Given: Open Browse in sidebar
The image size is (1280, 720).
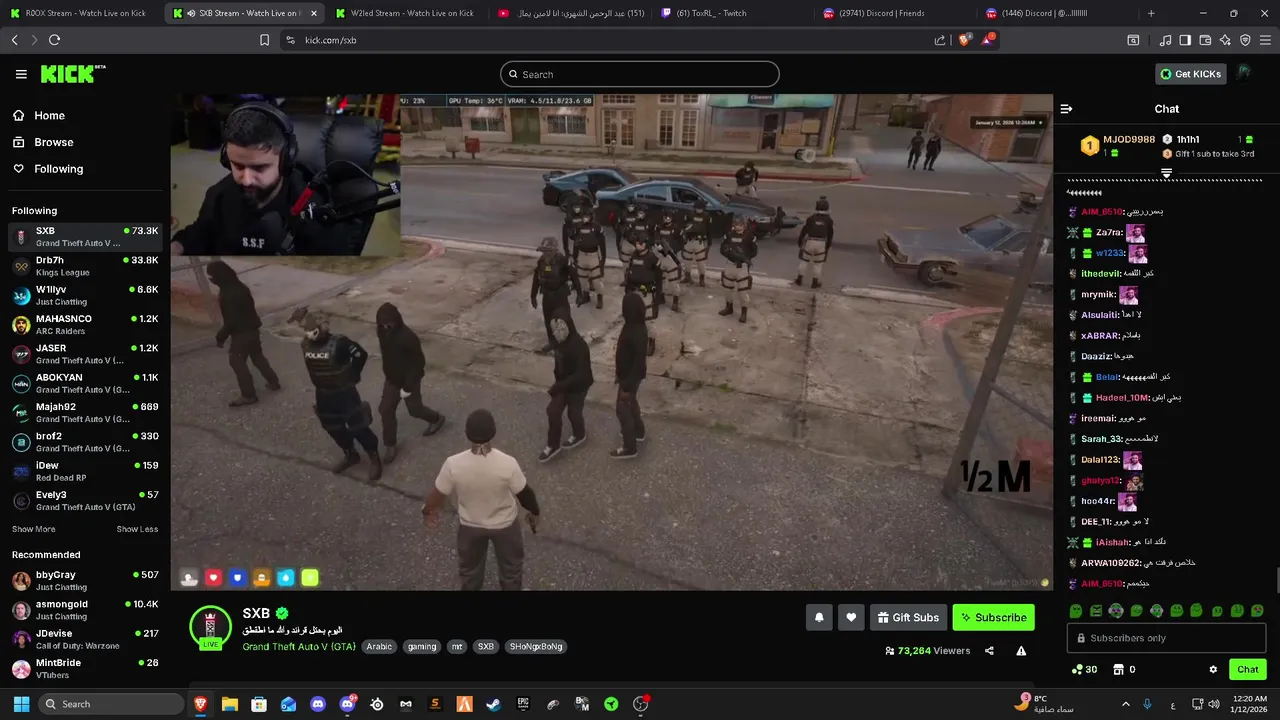Looking at the screenshot, I should [x=44, y=142].
